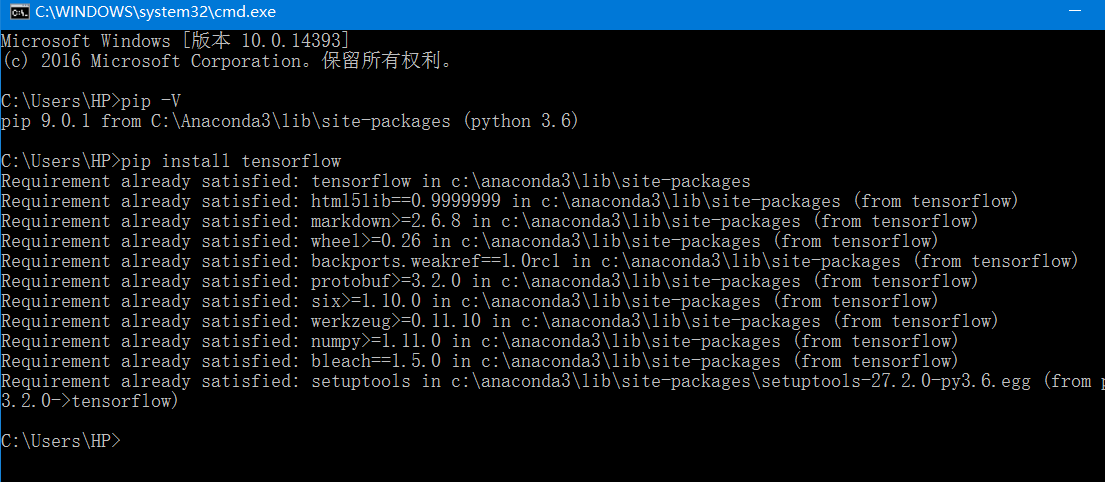Click the werkzeug>=0.11.10 requirement text
Screen dimensions: 1105x482
point(395,321)
